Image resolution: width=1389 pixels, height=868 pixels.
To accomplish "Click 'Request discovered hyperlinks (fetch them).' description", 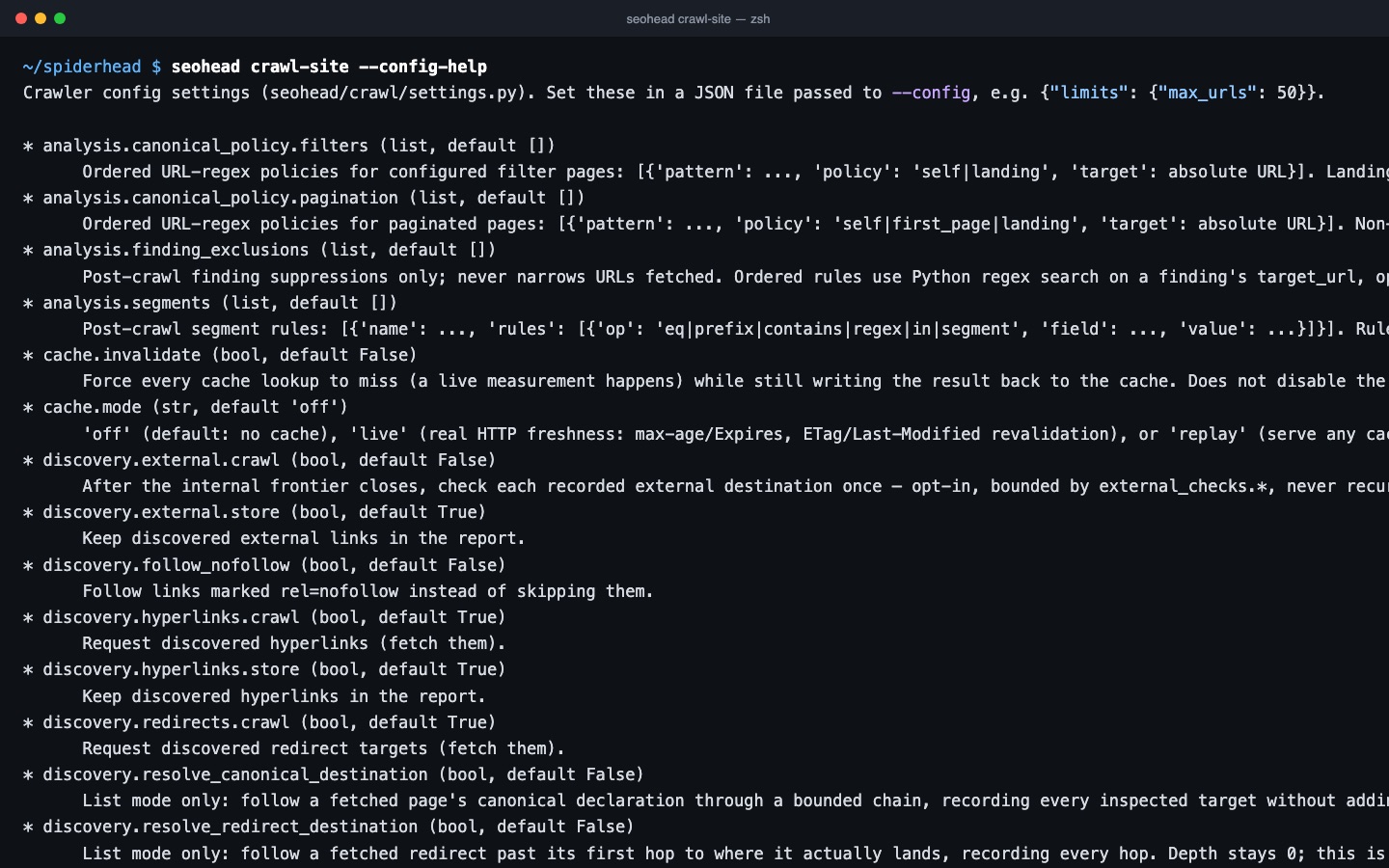I will [x=294, y=643].
